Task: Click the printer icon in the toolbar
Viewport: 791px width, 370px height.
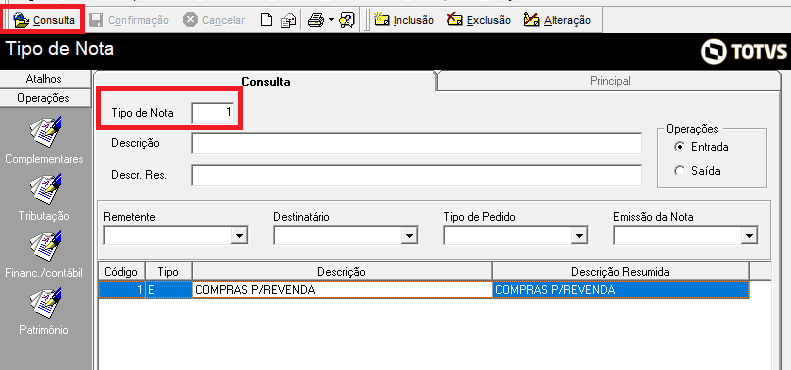Action: 316,20
